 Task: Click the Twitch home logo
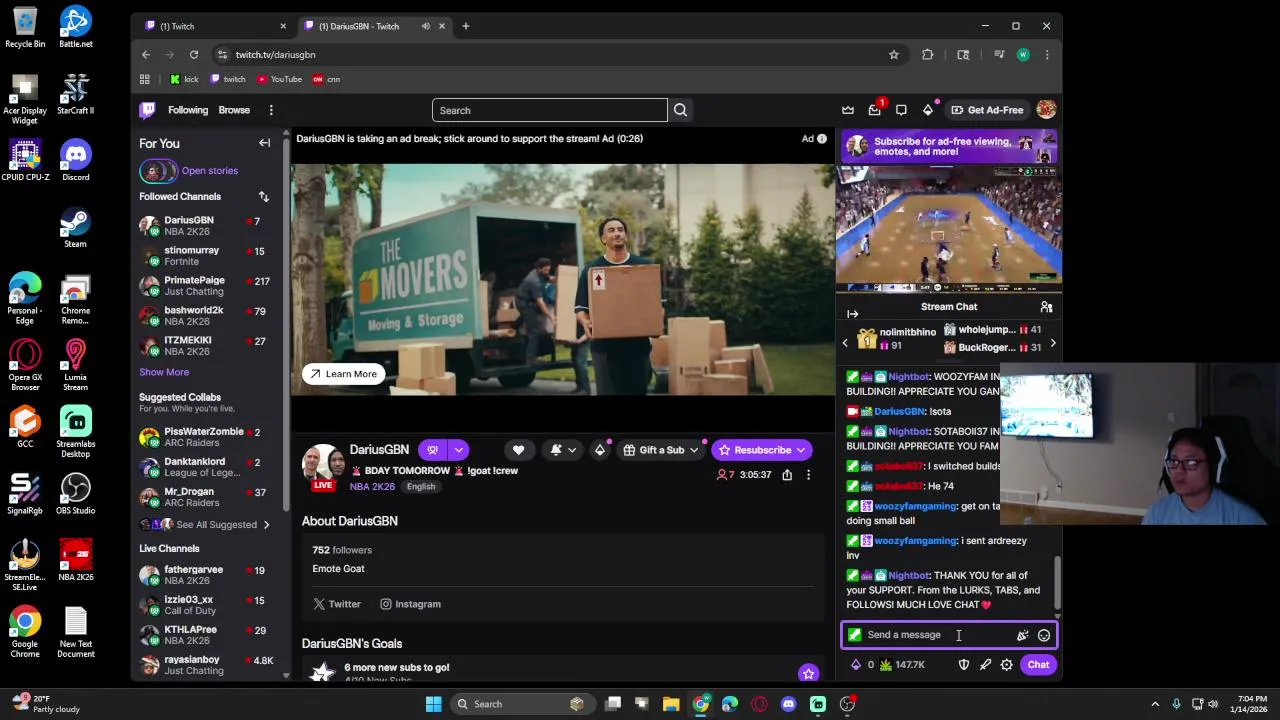pos(147,110)
